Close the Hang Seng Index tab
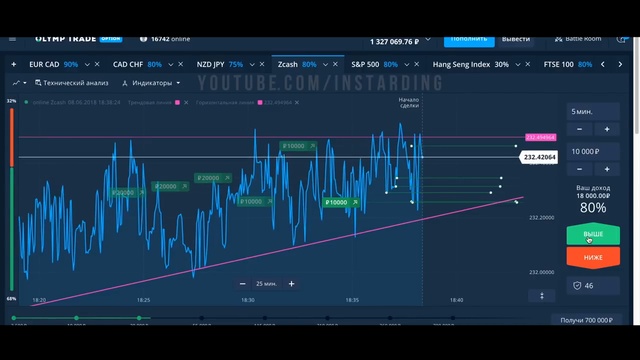This screenshot has width=640, height=360. [528, 64]
